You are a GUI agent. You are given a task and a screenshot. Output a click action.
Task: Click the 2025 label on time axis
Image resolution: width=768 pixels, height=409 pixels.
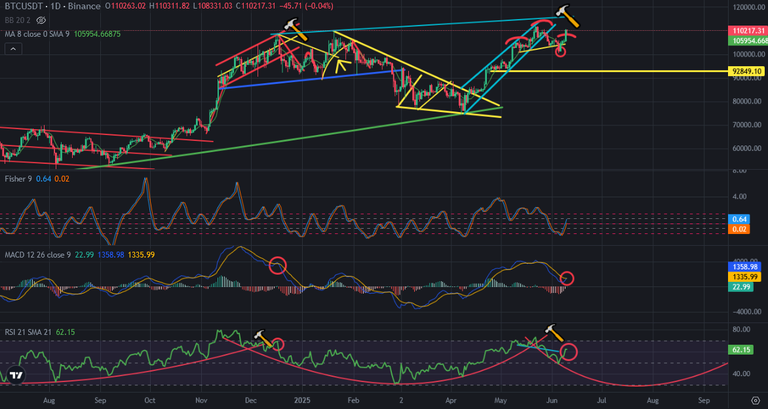point(302,400)
